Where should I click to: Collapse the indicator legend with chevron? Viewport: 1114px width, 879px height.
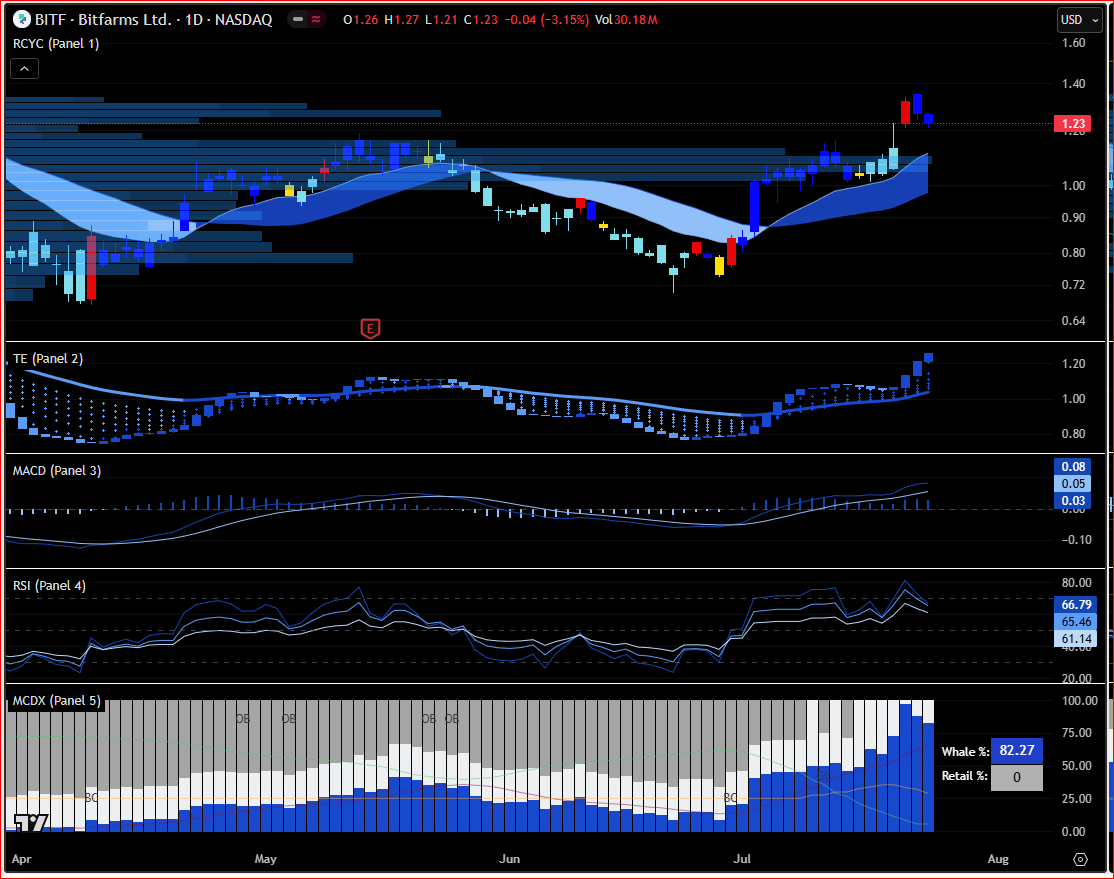click(24, 69)
